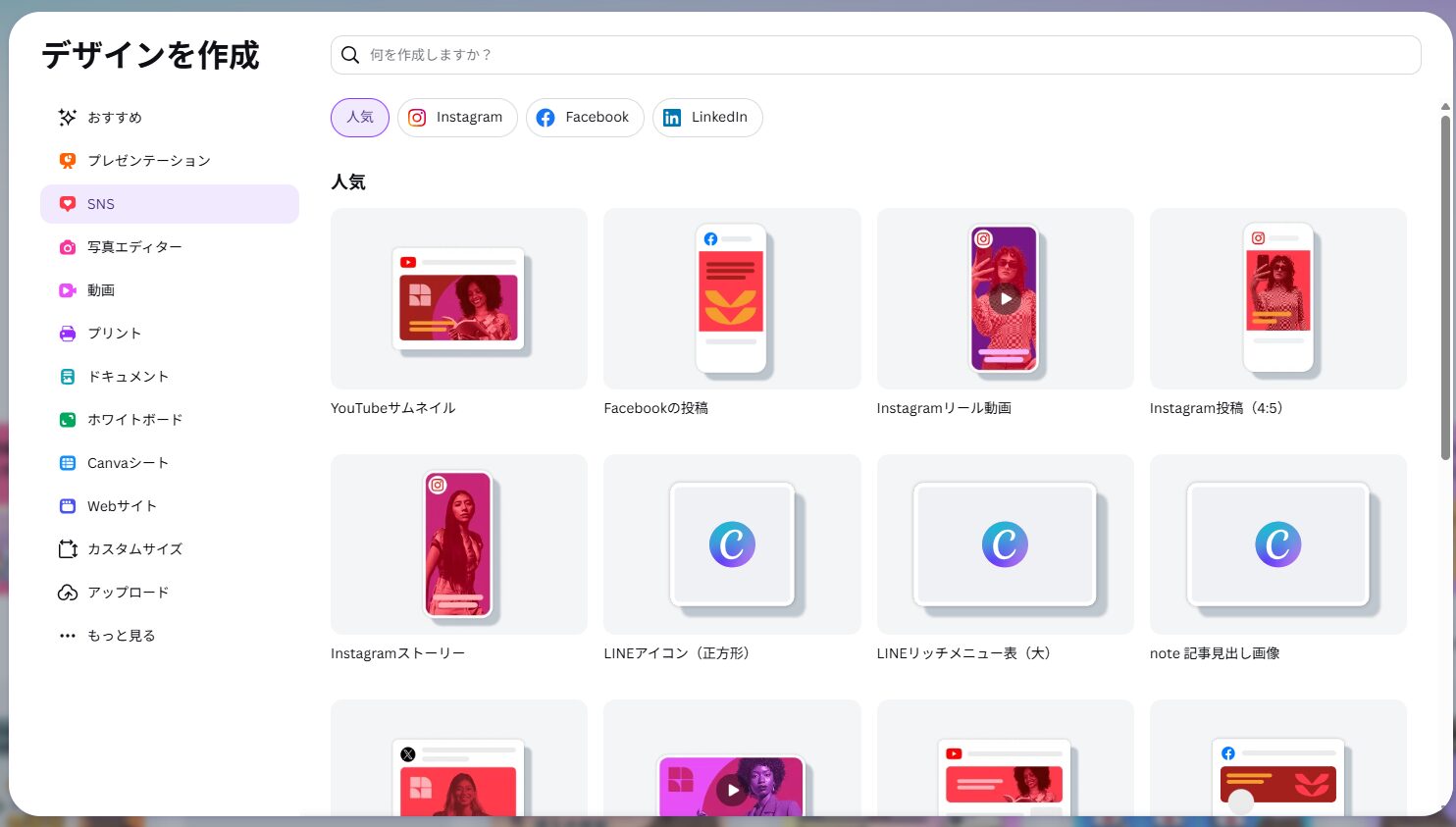Click the デザインを作成 page title
The height and width of the screenshot is (827, 1456).
150,55
